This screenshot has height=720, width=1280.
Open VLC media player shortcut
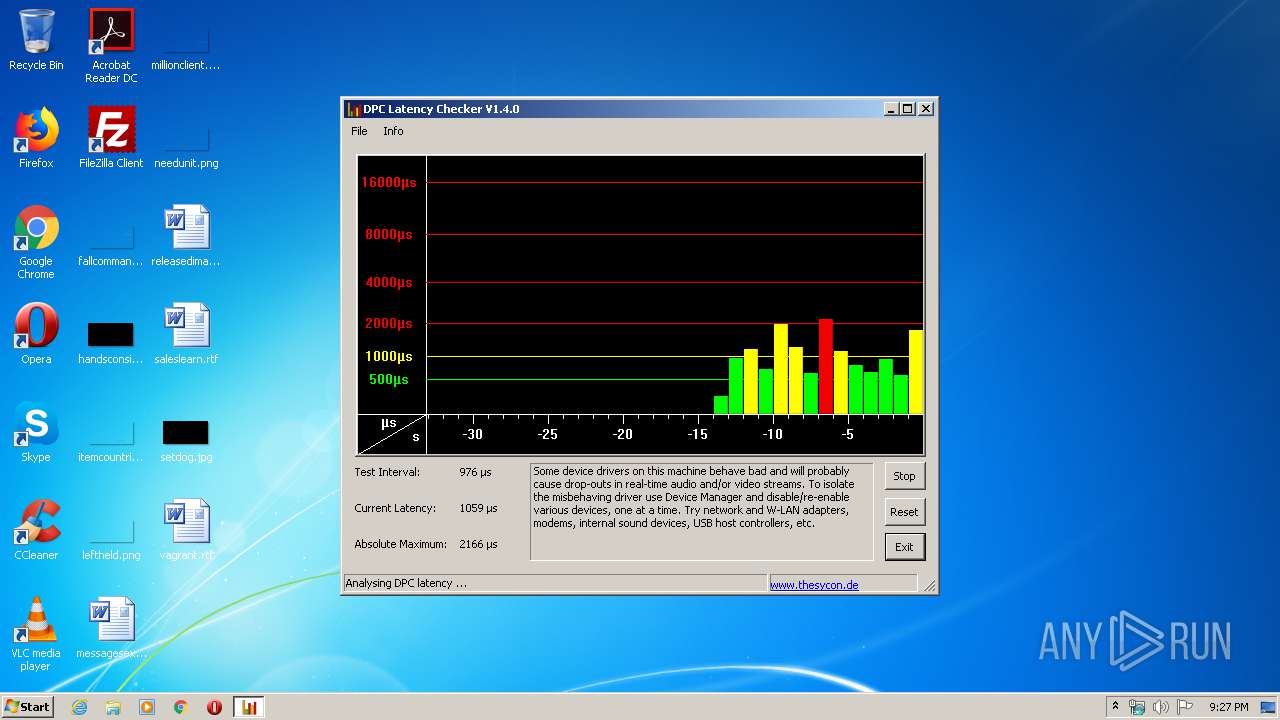coord(36,632)
